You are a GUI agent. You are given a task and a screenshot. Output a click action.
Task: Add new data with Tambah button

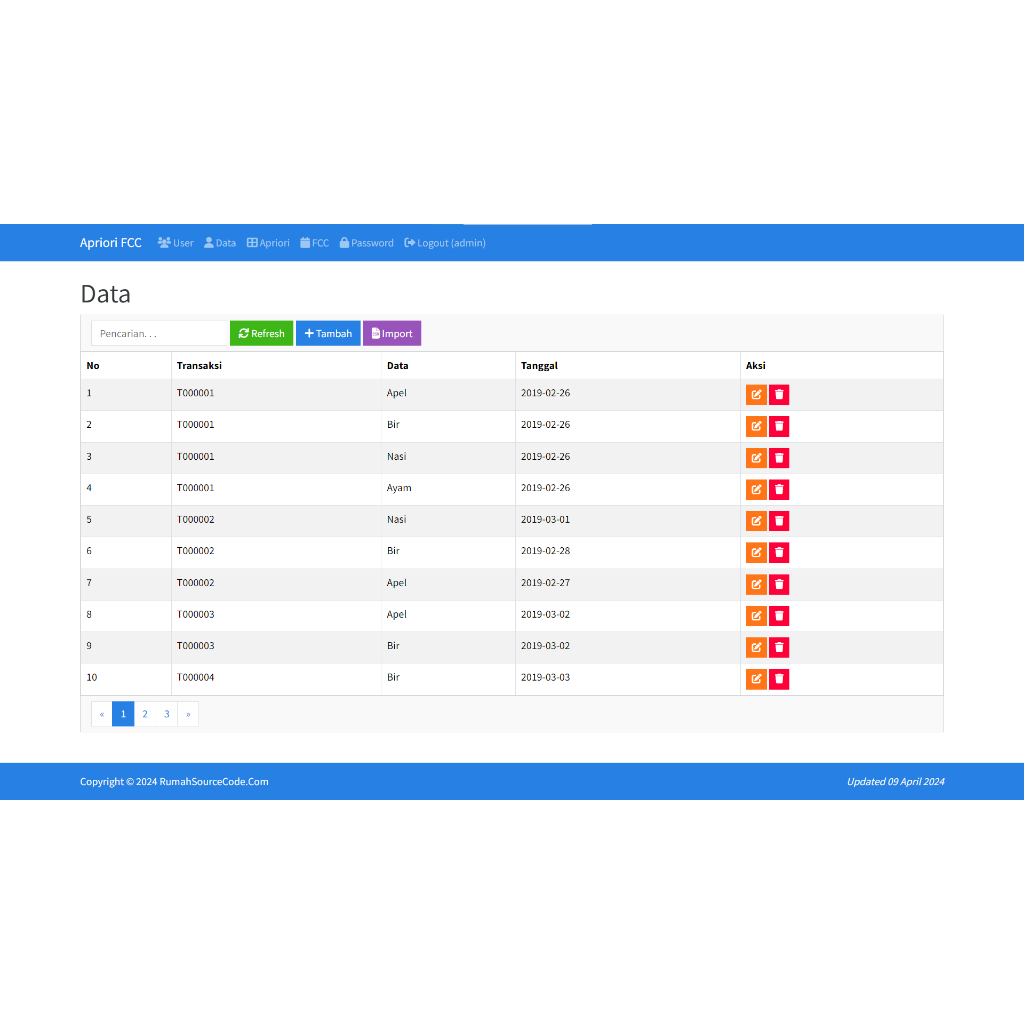pos(328,333)
